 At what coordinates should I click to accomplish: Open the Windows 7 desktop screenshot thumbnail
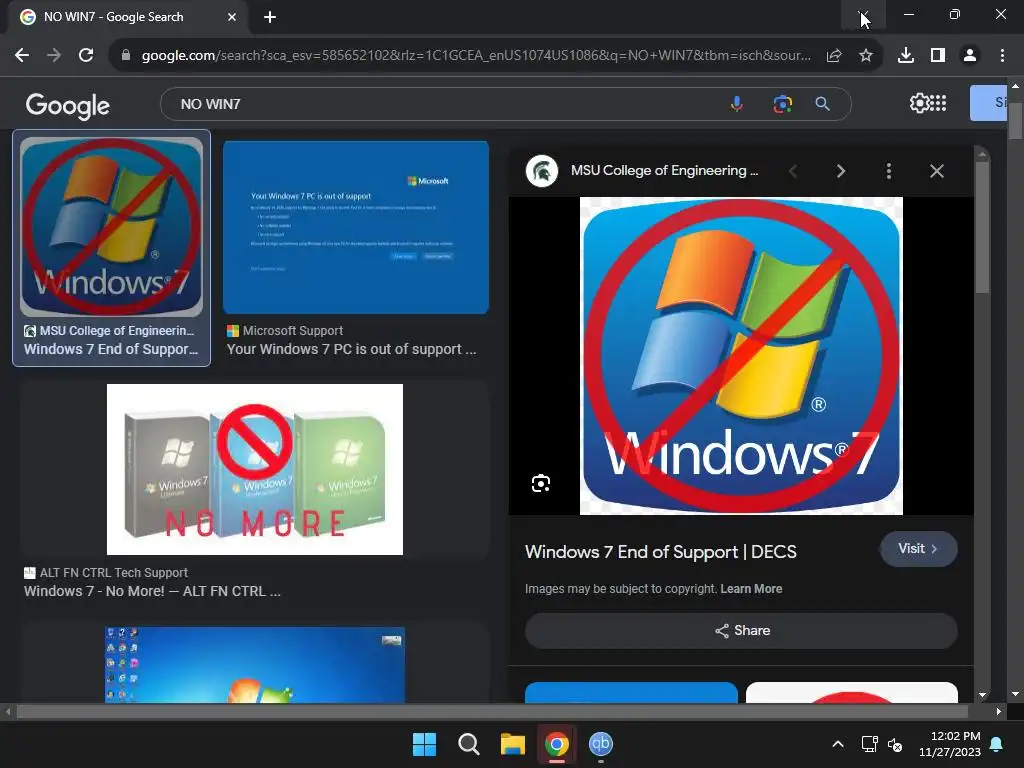pyautogui.click(x=255, y=665)
